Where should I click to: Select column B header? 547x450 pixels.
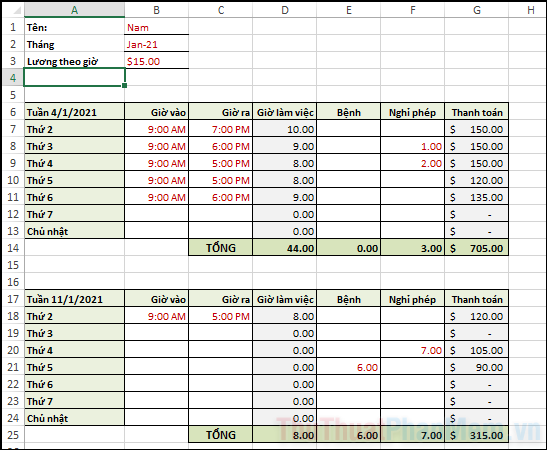[157, 10]
